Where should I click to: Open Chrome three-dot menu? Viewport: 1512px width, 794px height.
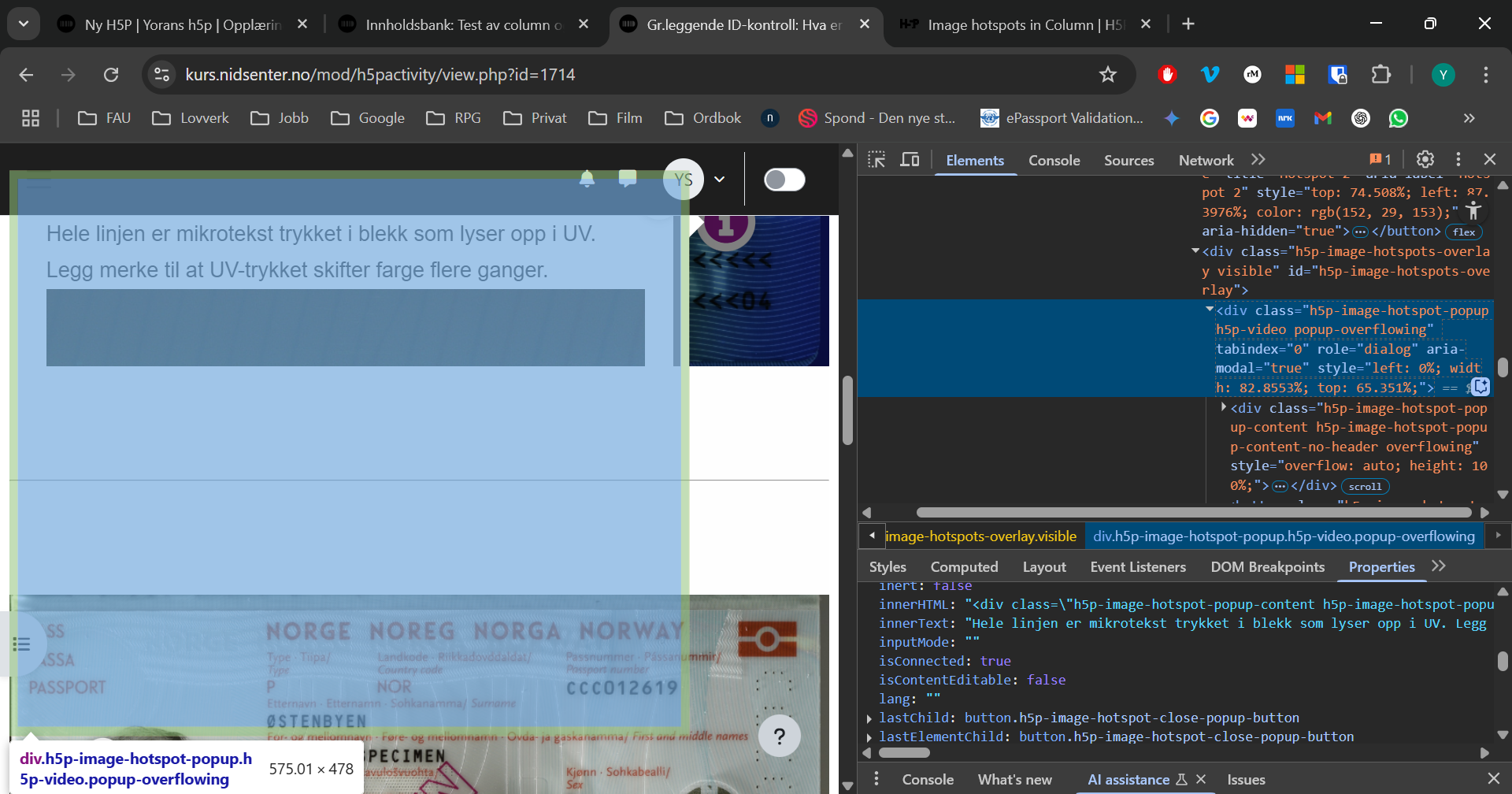[x=1486, y=75]
